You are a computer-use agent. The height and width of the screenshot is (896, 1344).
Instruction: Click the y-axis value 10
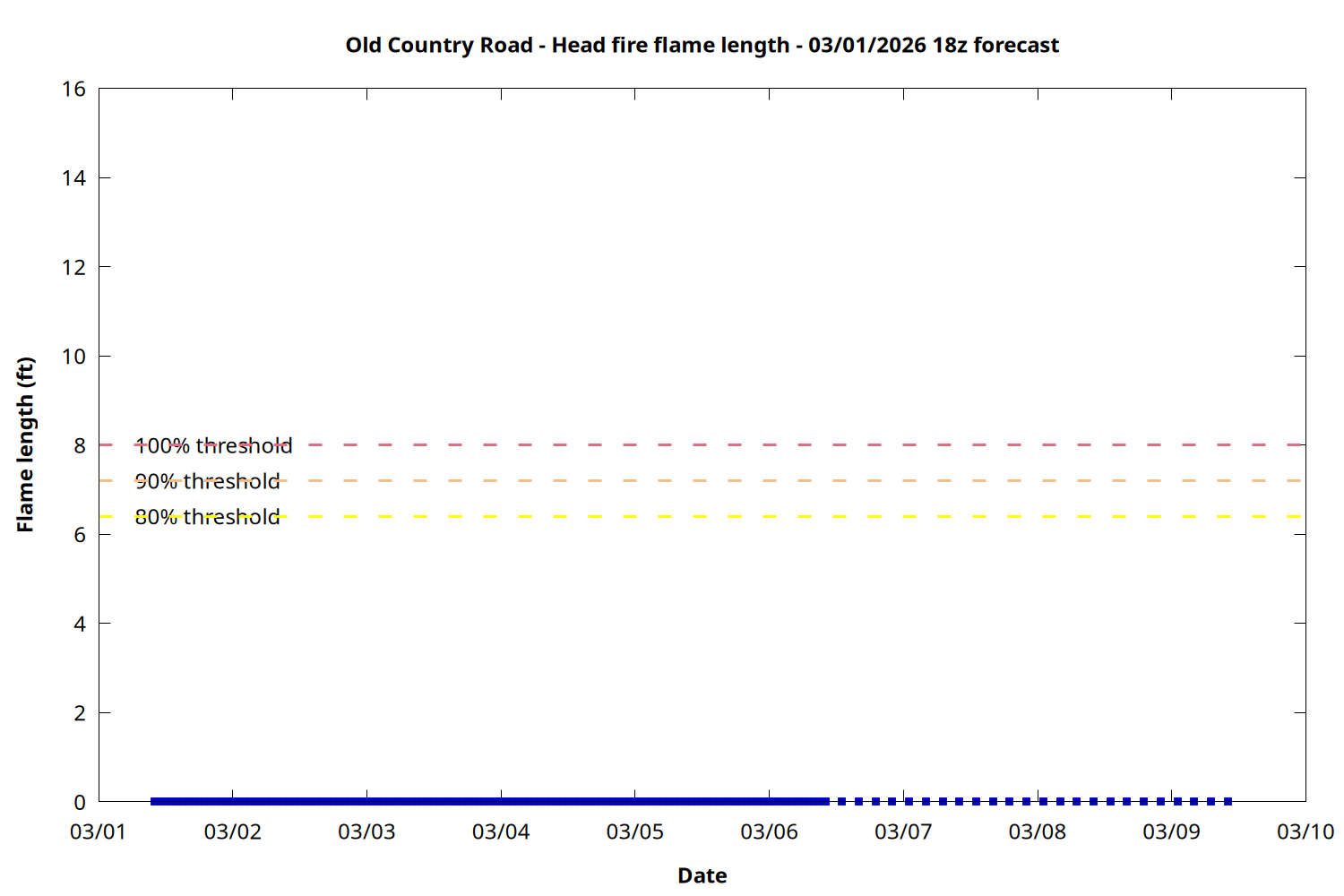(73, 357)
